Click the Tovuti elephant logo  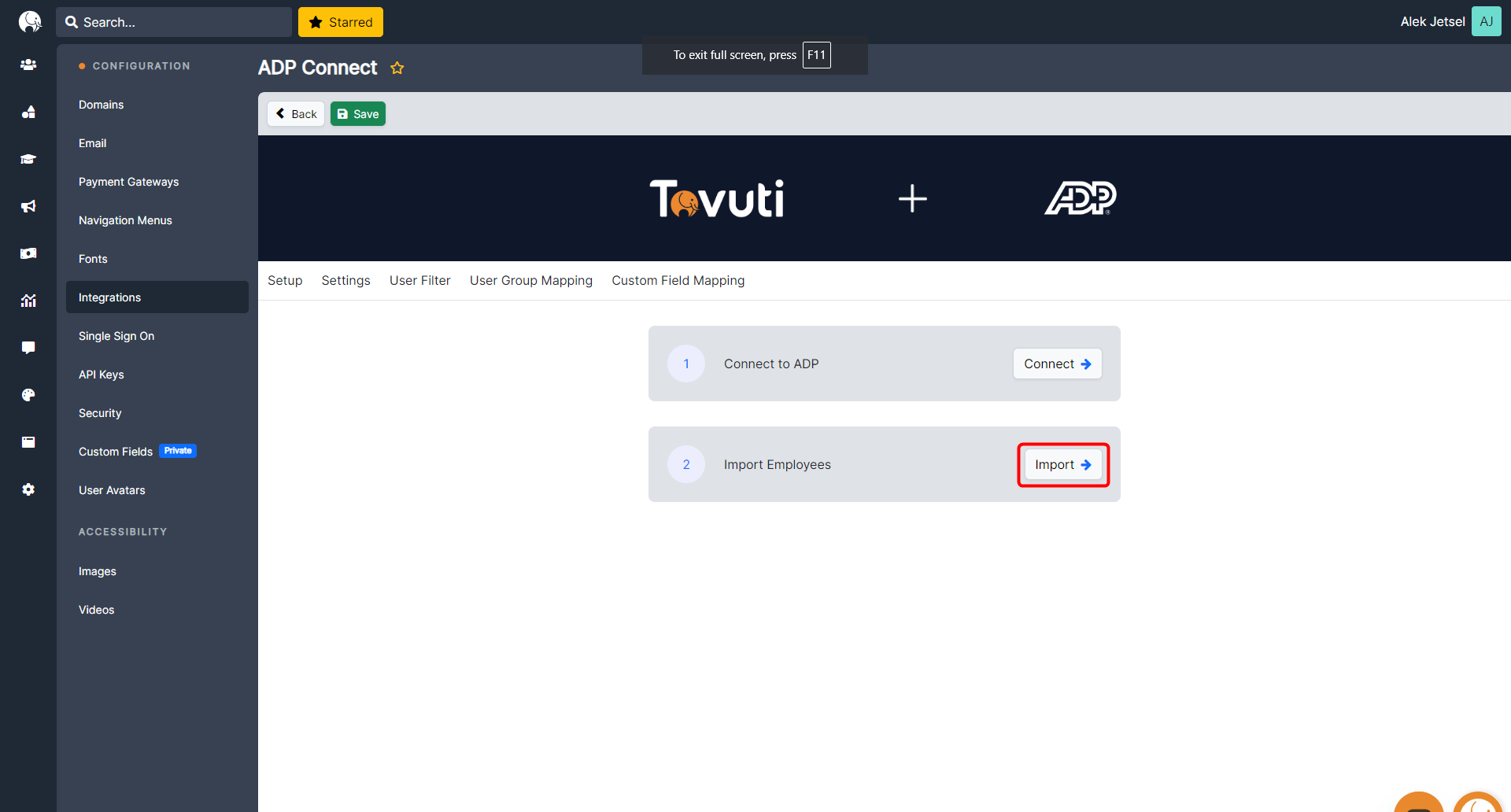(x=30, y=21)
